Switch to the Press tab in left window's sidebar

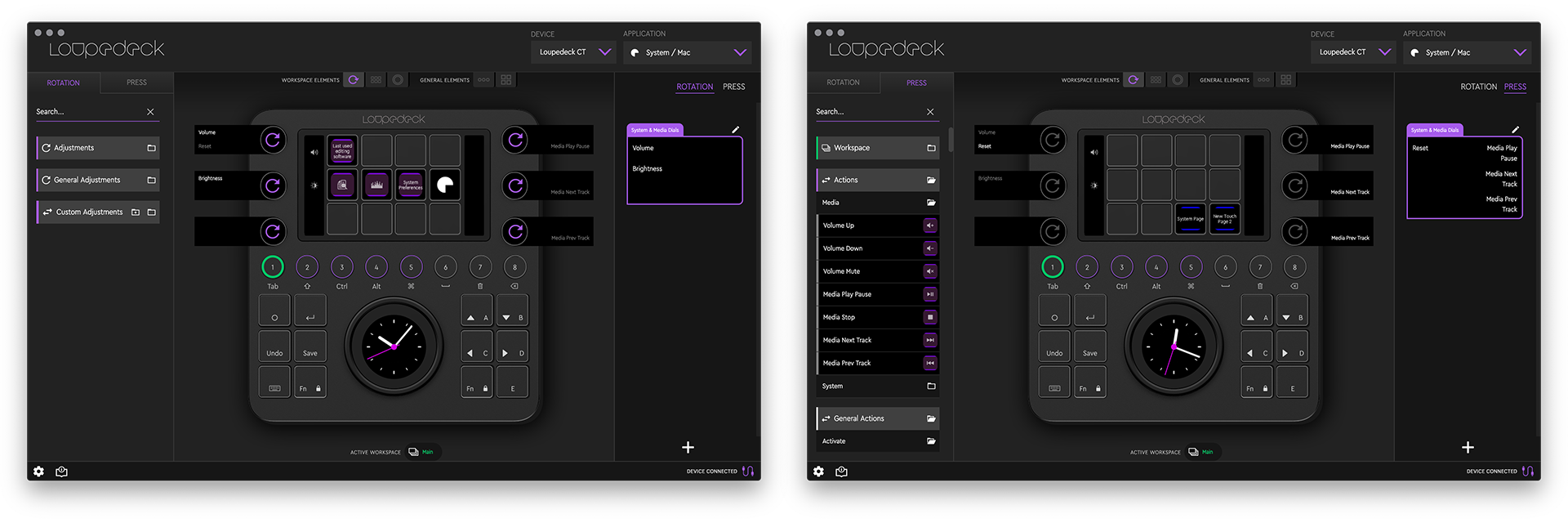click(x=136, y=83)
